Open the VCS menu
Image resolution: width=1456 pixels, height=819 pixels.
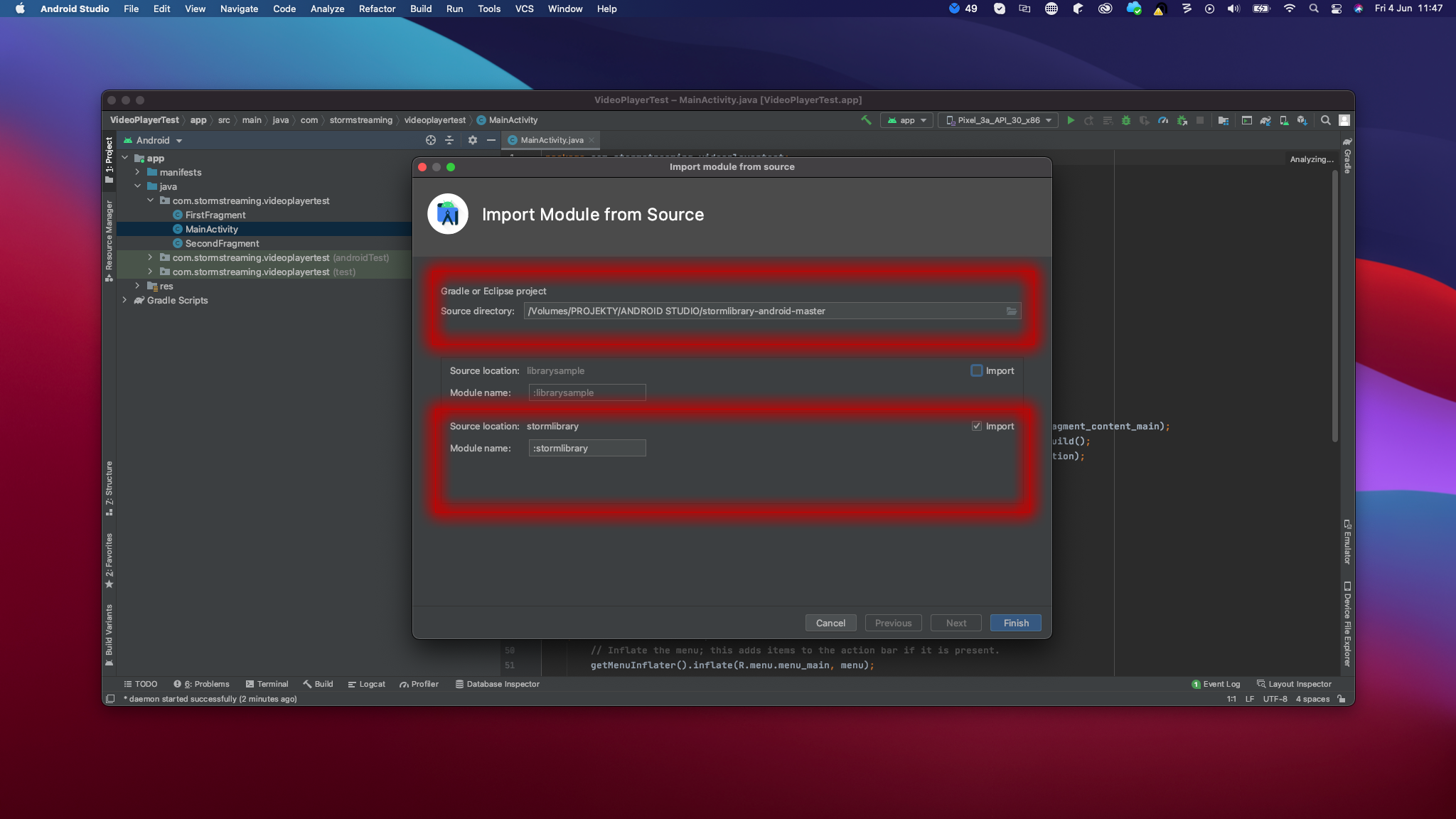tap(525, 9)
